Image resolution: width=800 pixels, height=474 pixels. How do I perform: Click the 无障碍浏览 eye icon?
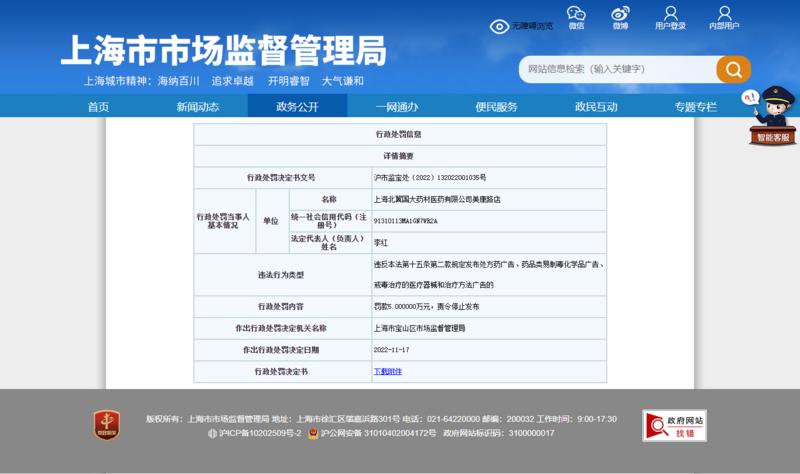tap(499, 26)
